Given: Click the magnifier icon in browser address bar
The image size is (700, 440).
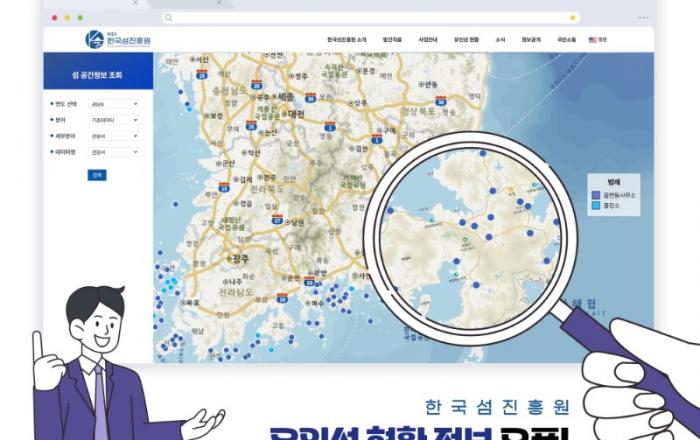Looking at the screenshot, I should (168, 17).
